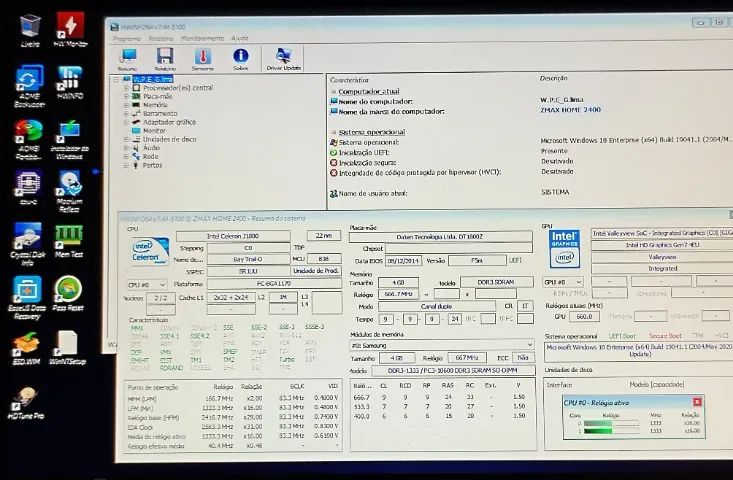Viewport: 733px width, 480px height.
Task: Click the Computador atual heading
Action: [x=369, y=92]
